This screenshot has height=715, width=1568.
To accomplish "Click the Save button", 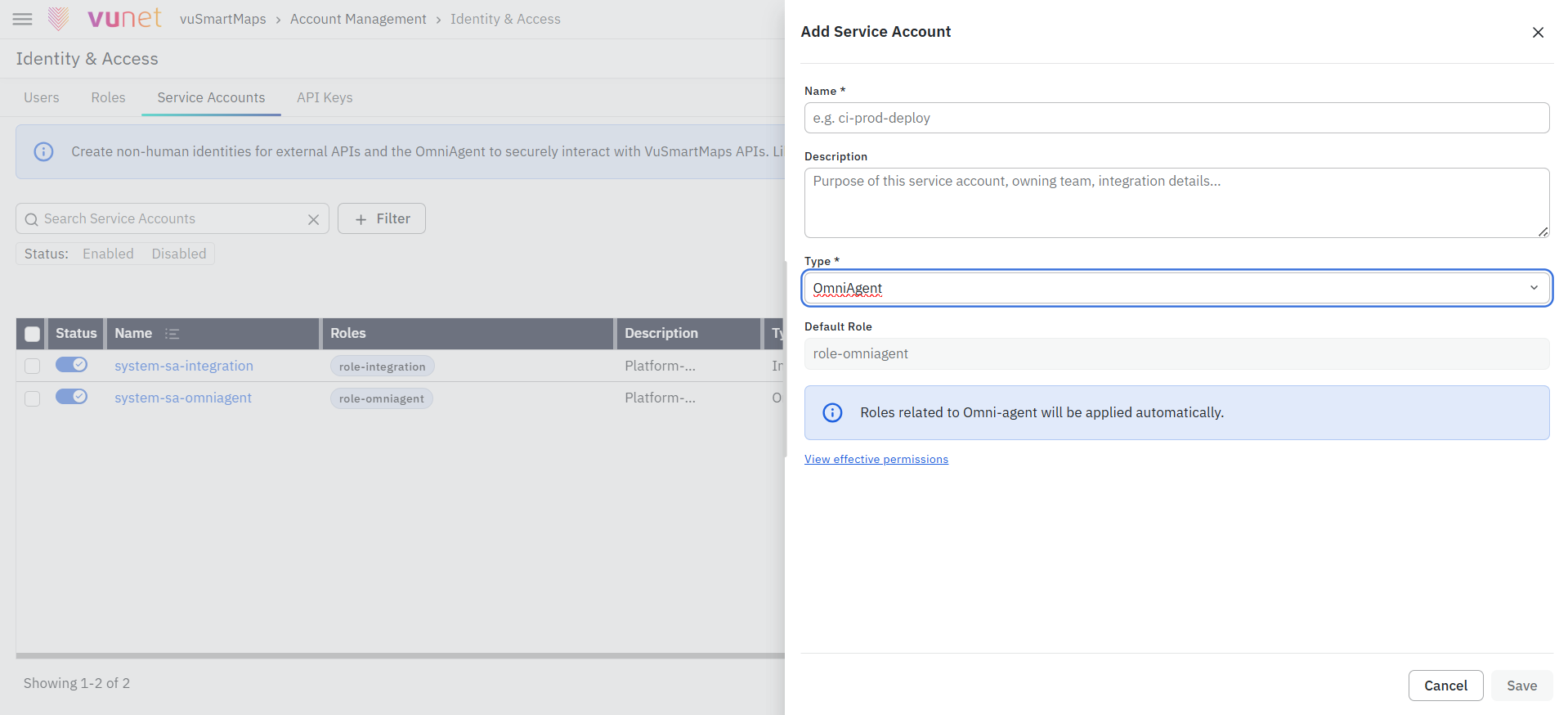I will click(1521, 686).
